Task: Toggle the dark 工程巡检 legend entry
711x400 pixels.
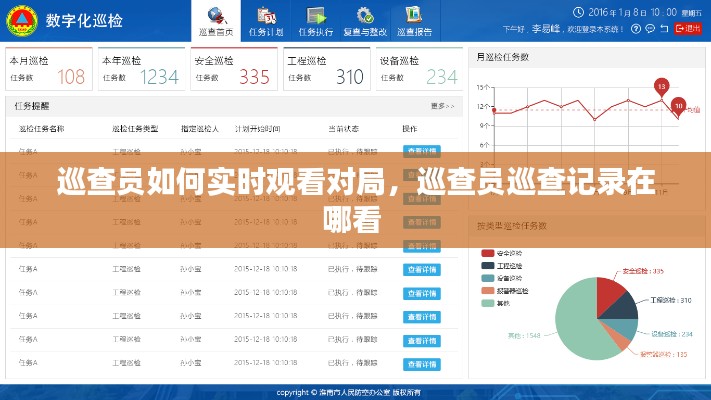Action: pyautogui.click(x=488, y=266)
